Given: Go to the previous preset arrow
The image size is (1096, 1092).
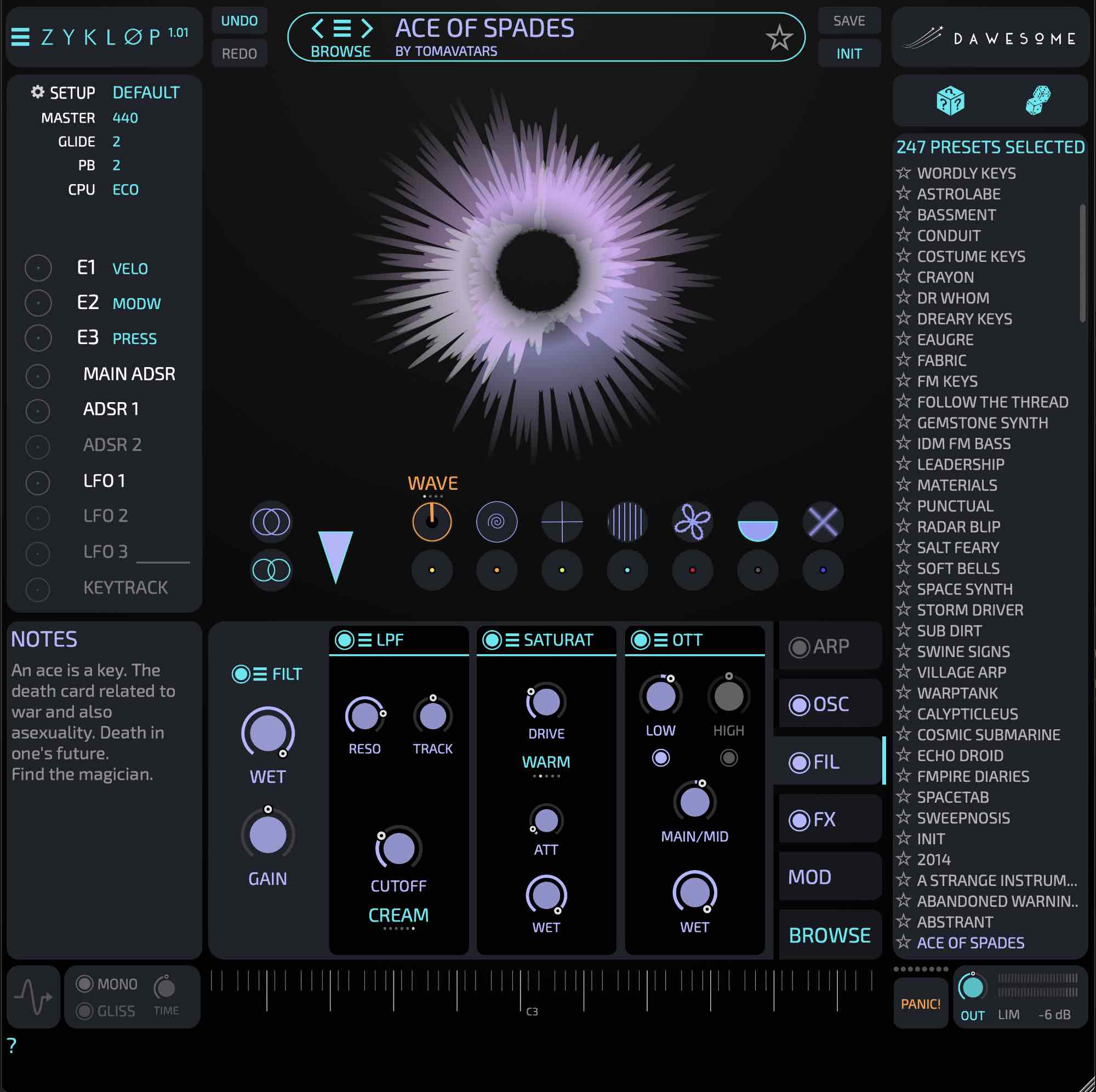Looking at the screenshot, I should click(318, 28).
